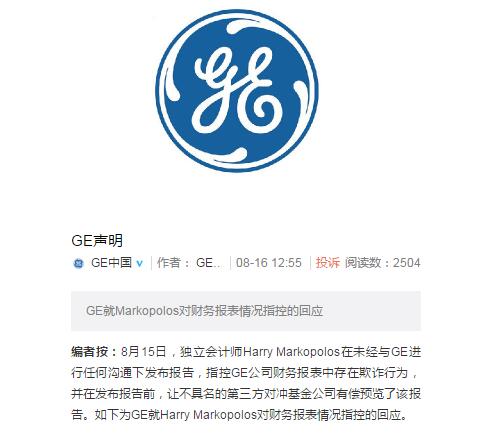This screenshot has width=486, height=435.
Task: Open the GE中国 account name
Action: (111, 263)
